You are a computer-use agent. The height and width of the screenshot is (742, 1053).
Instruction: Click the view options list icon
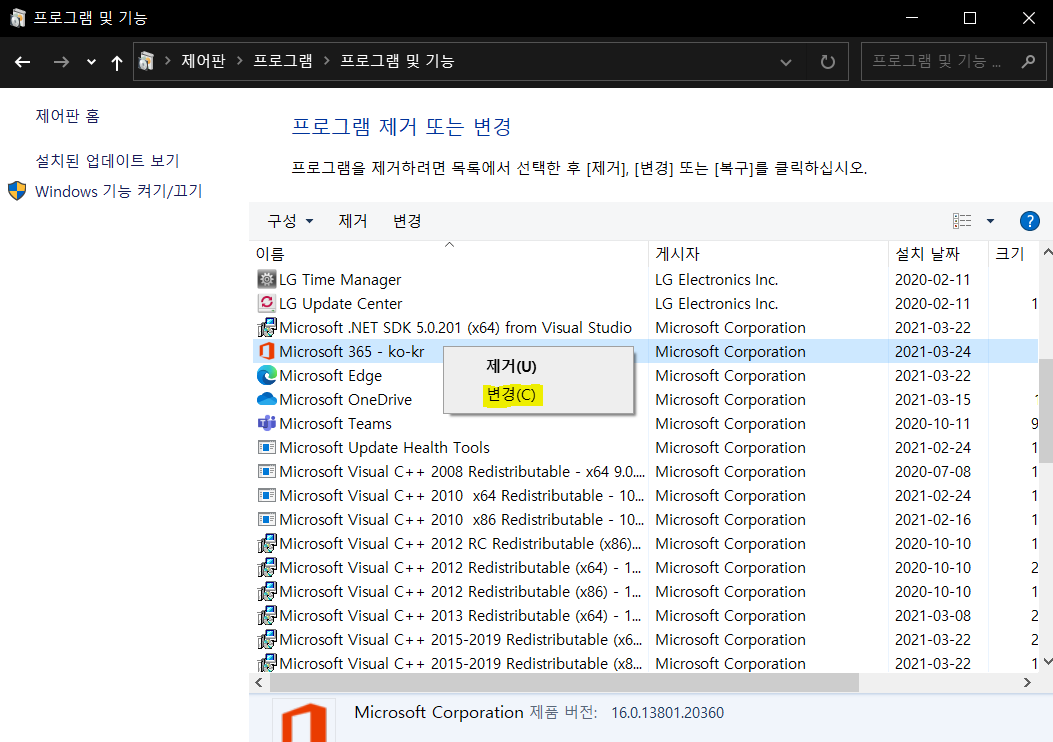[x=962, y=221]
